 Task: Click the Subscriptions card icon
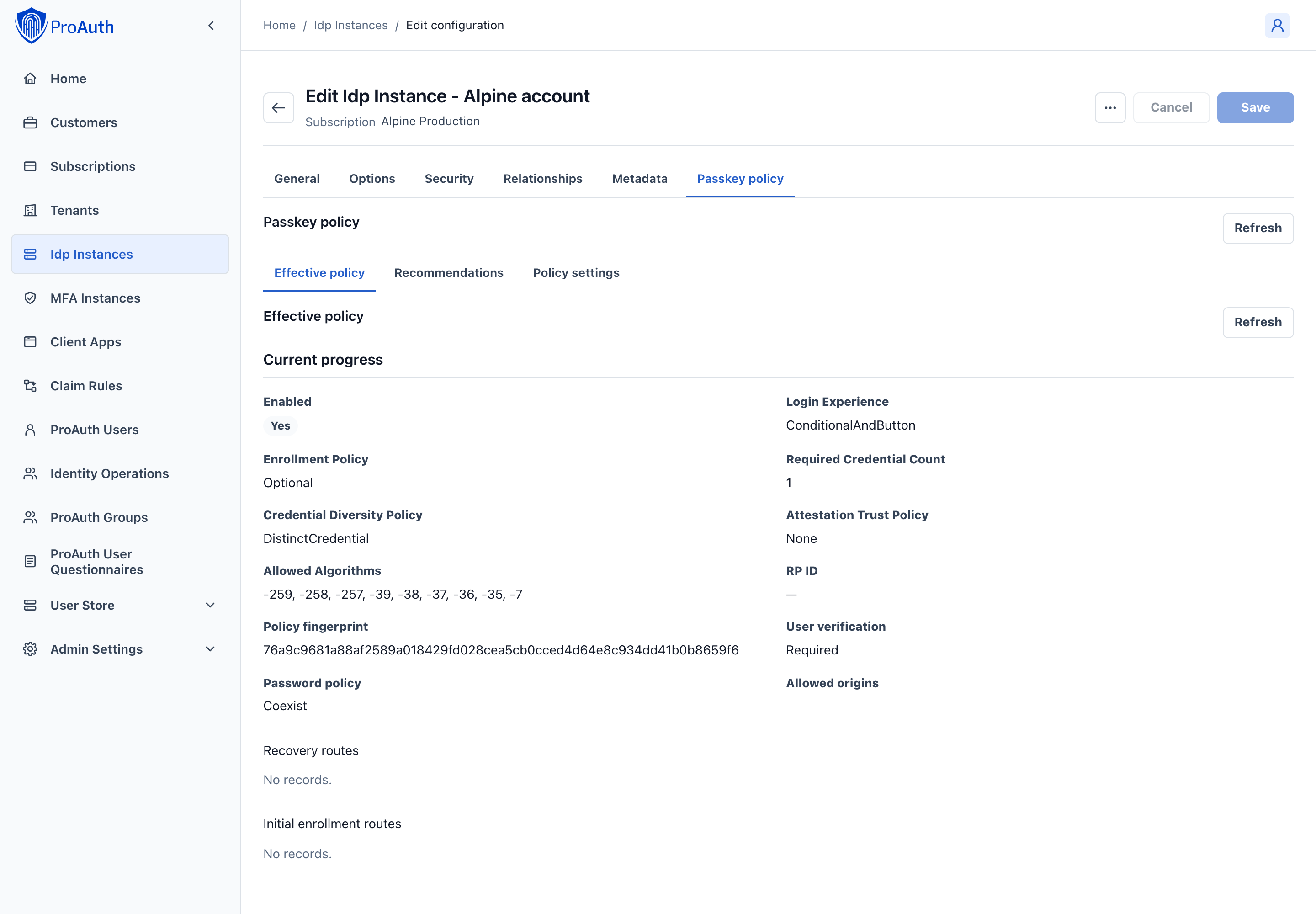(30, 167)
